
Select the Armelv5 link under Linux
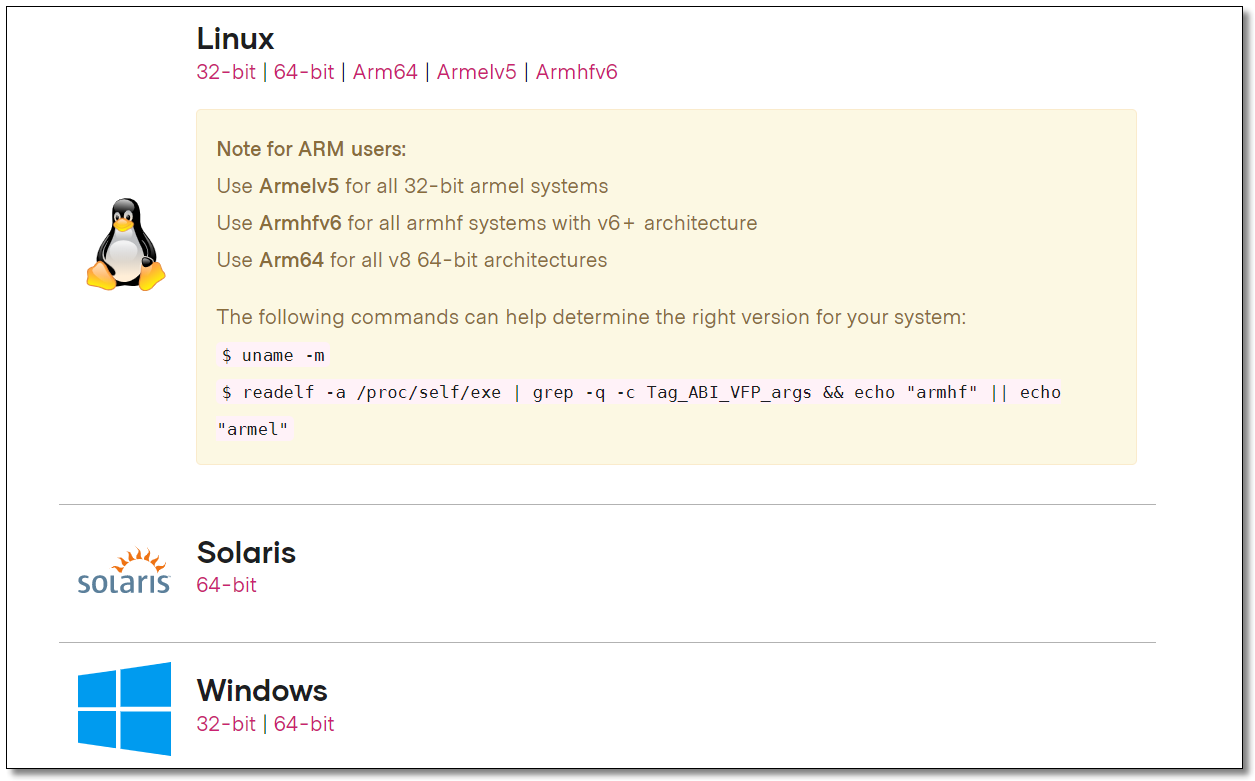(476, 72)
